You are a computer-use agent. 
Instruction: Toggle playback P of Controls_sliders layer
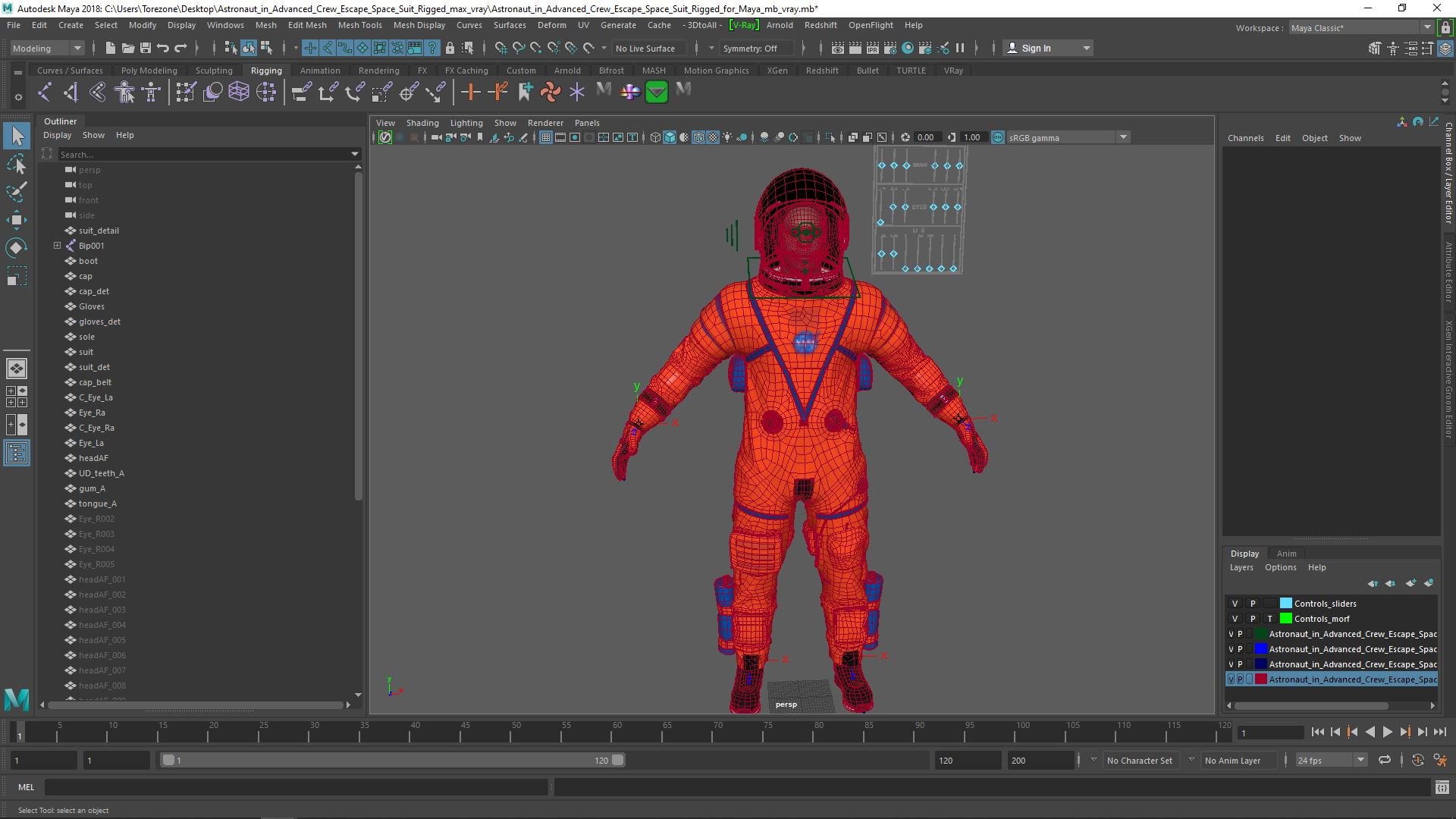click(1253, 604)
